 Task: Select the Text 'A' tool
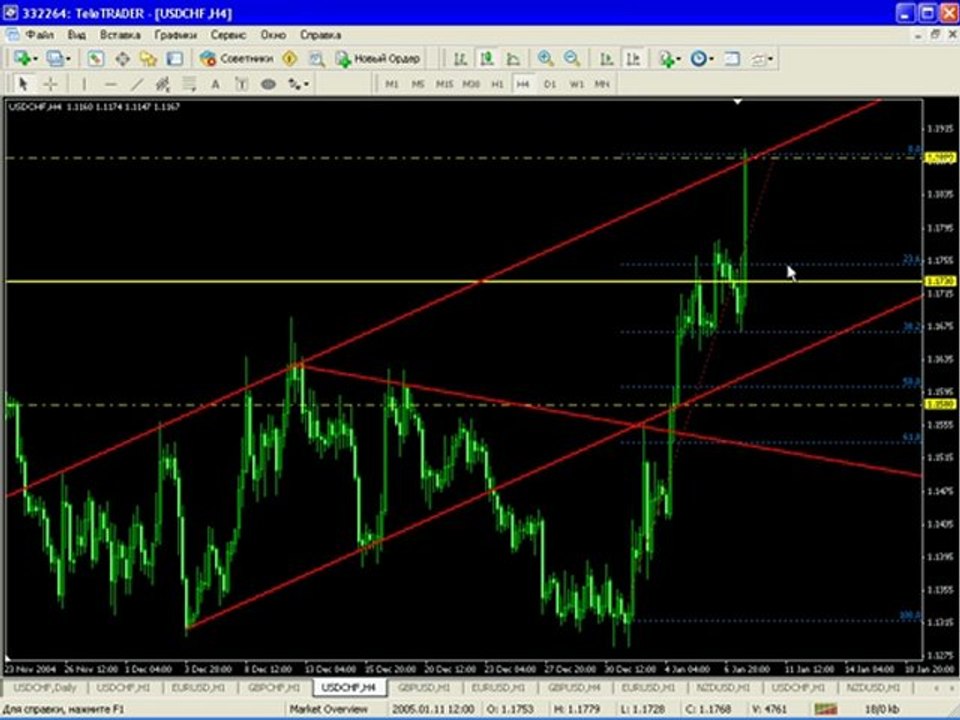point(216,84)
